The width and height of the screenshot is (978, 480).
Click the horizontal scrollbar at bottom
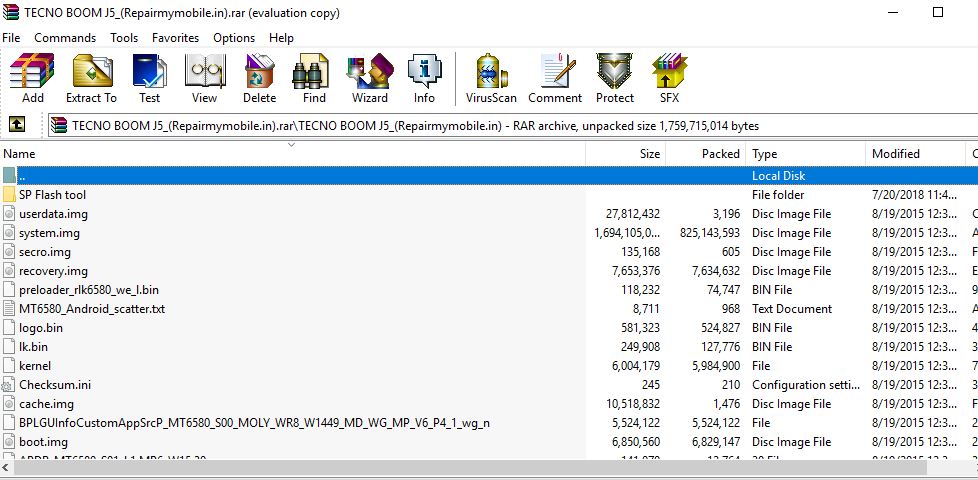[x=489, y=468]
